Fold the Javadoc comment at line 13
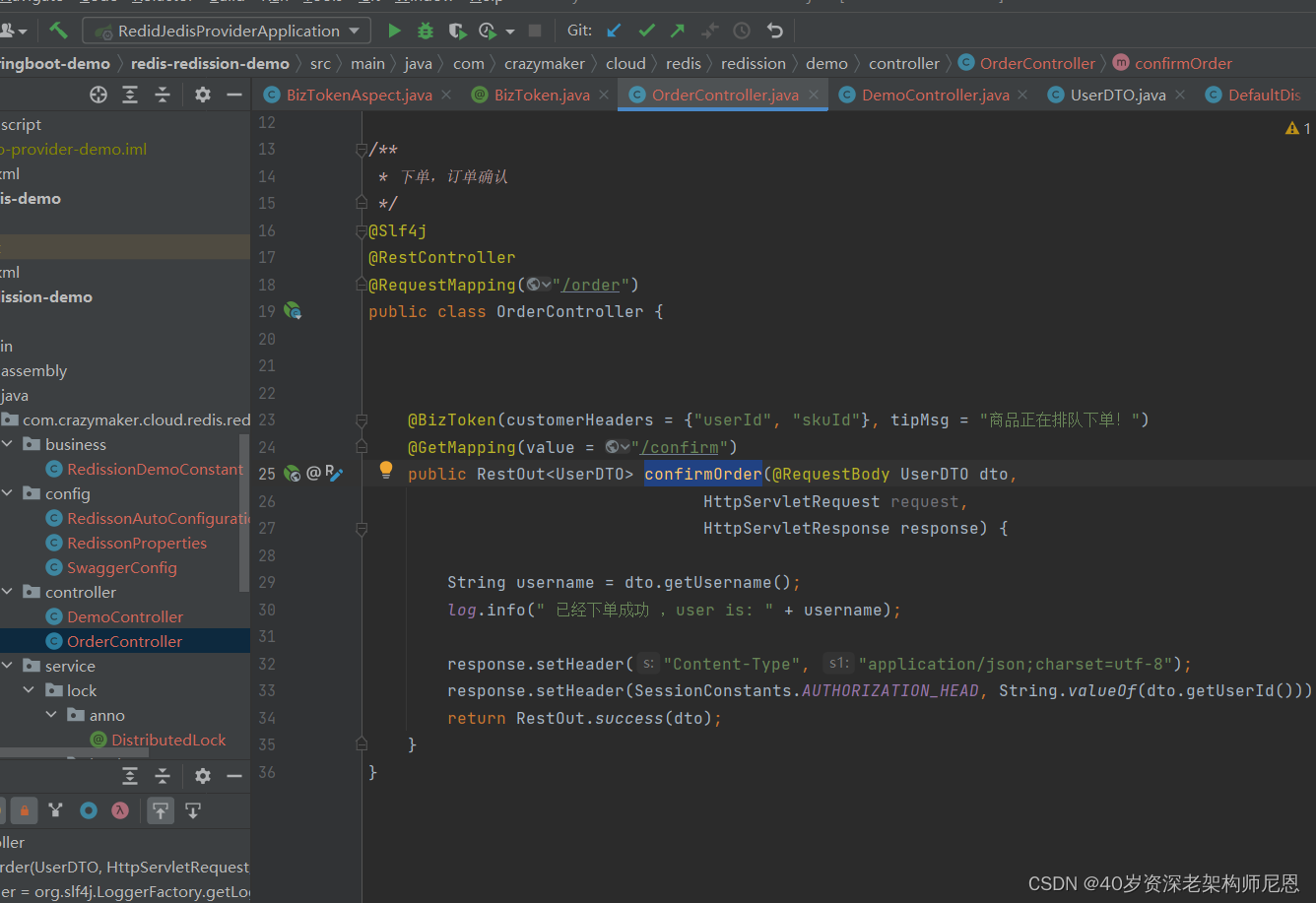This screenshot has width=1316, height=903. click(362, 150)
